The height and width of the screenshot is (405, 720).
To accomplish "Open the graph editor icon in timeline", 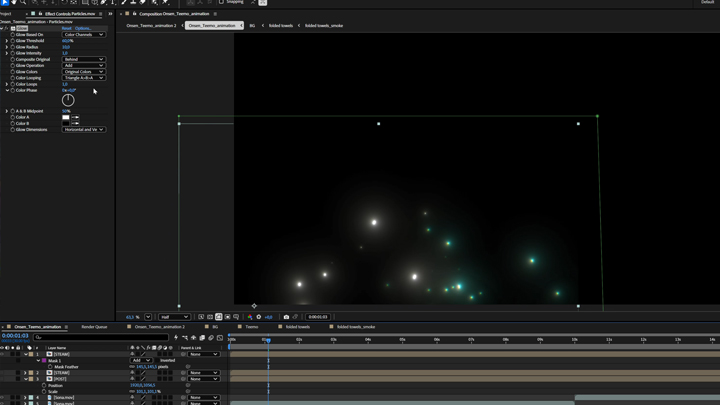I will [x=220, y=338].
